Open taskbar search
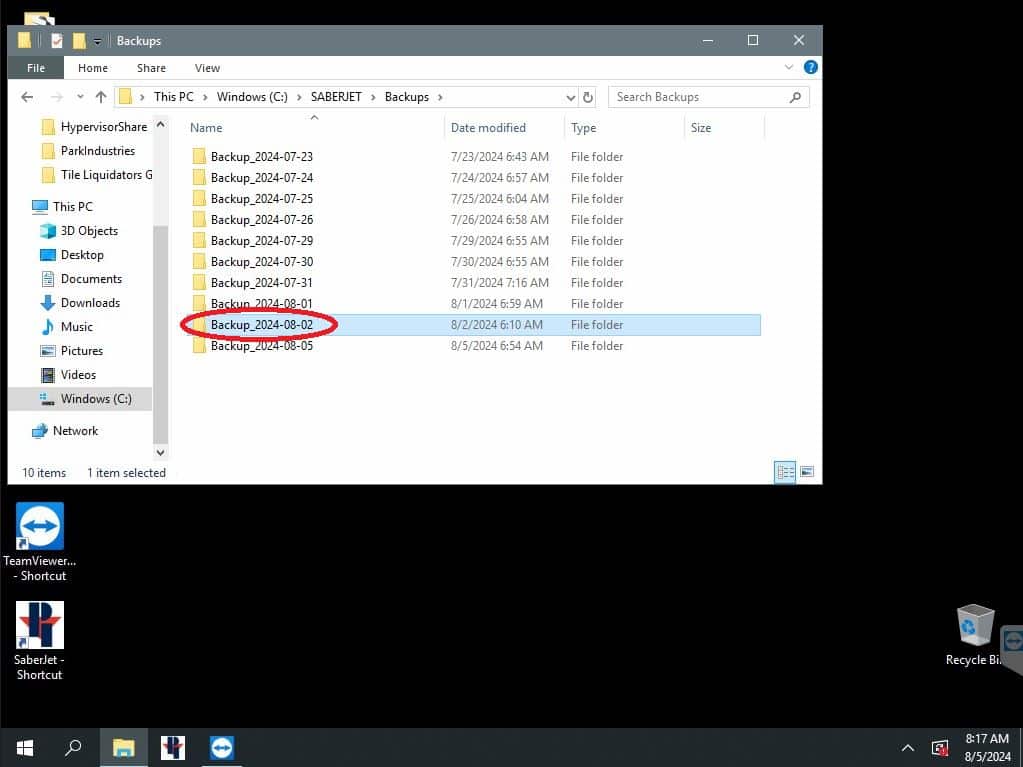The height and width of the screenshot is (767, 1023). point(73,747)
